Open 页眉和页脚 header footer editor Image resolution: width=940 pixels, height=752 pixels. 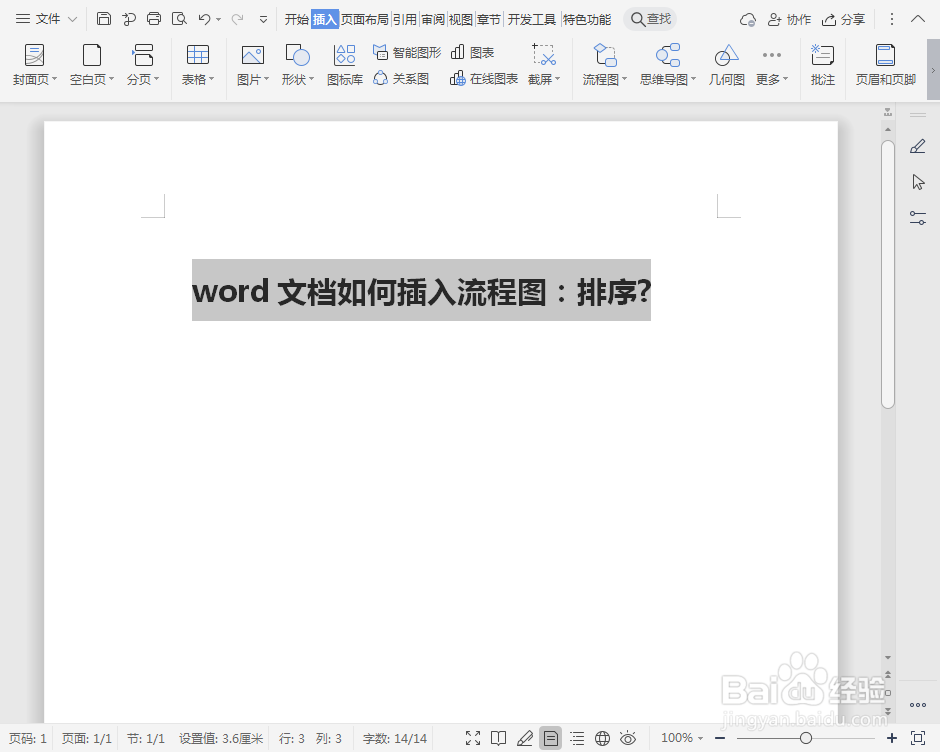tap(886, 65)
